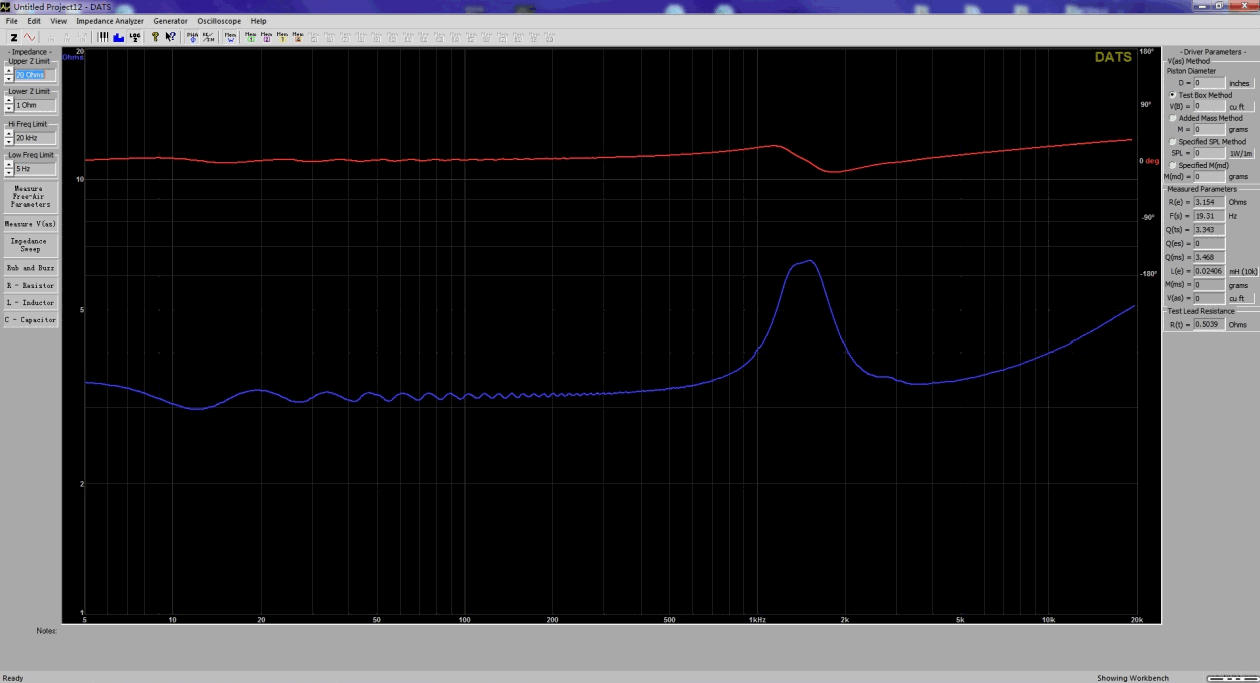The height and width of the screenshot is (683, 1260).
Task: Toggle the LOG scale toolbar icon
Action: click(134, 37)
